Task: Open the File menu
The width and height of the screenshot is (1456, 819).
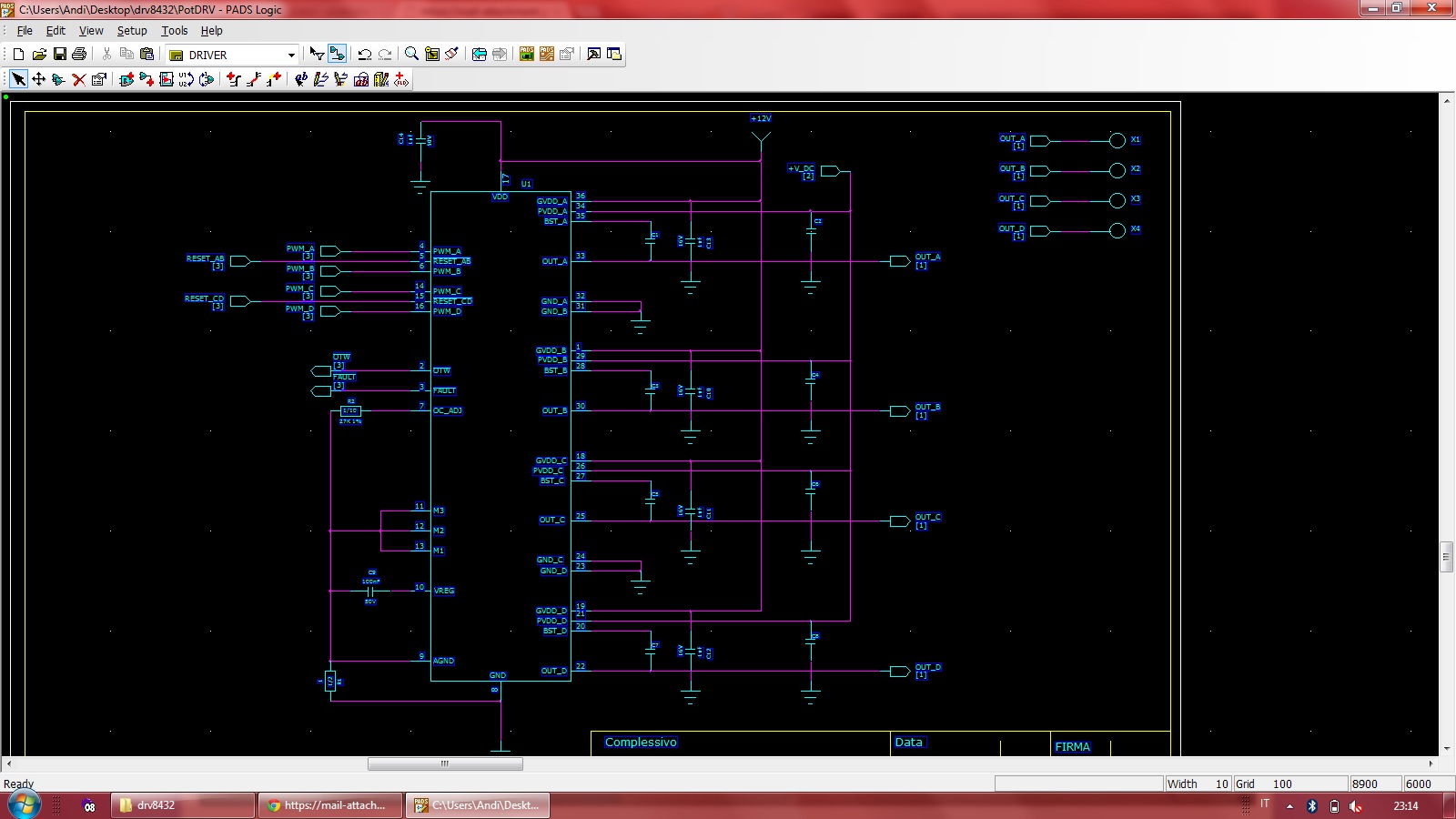Action: click(x=25, y=30)
